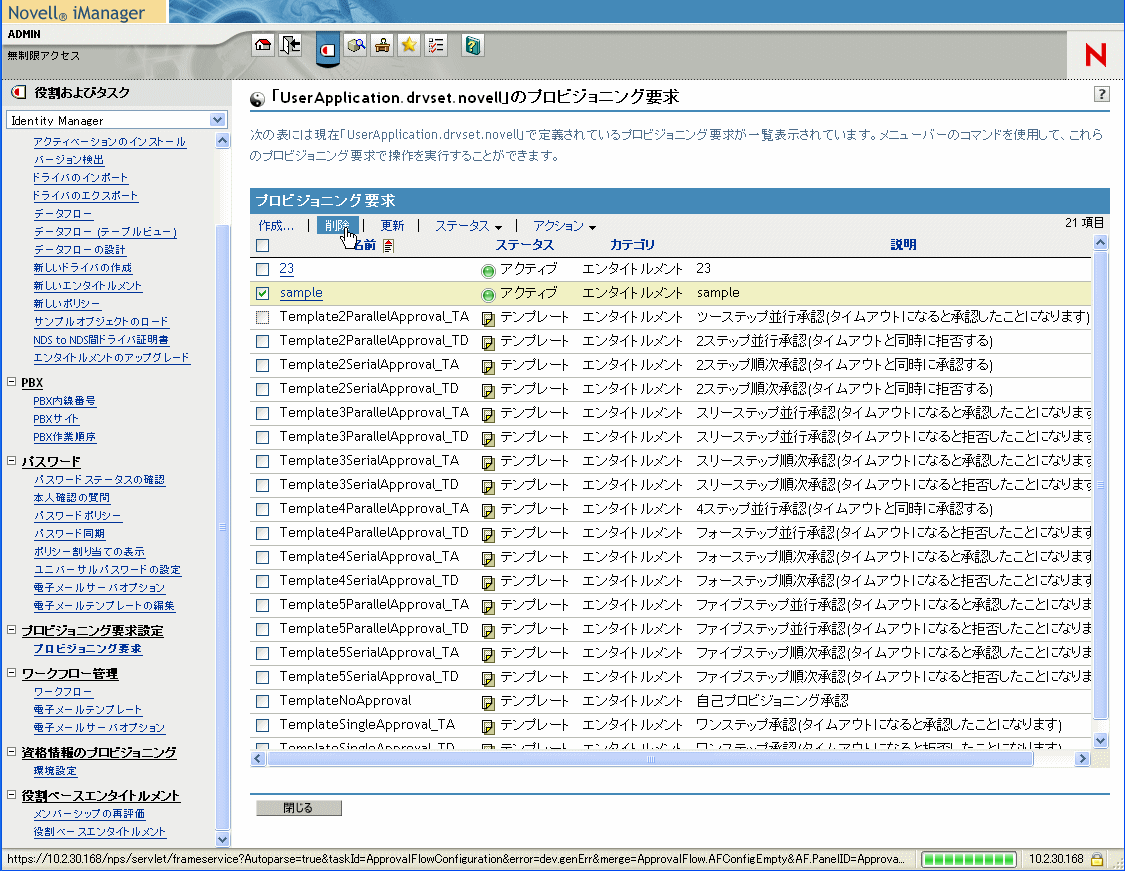The height and width of the screenshot is (871, 1125).
Task: Click 作成... in the action bar
Action: tap(276, 225)
